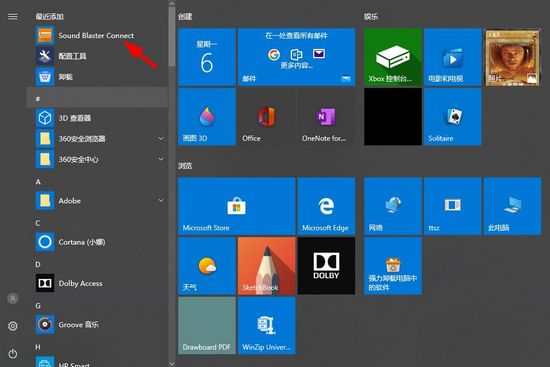Open the user account icon
The image size is (550, 367).
(x=13, y=299)
